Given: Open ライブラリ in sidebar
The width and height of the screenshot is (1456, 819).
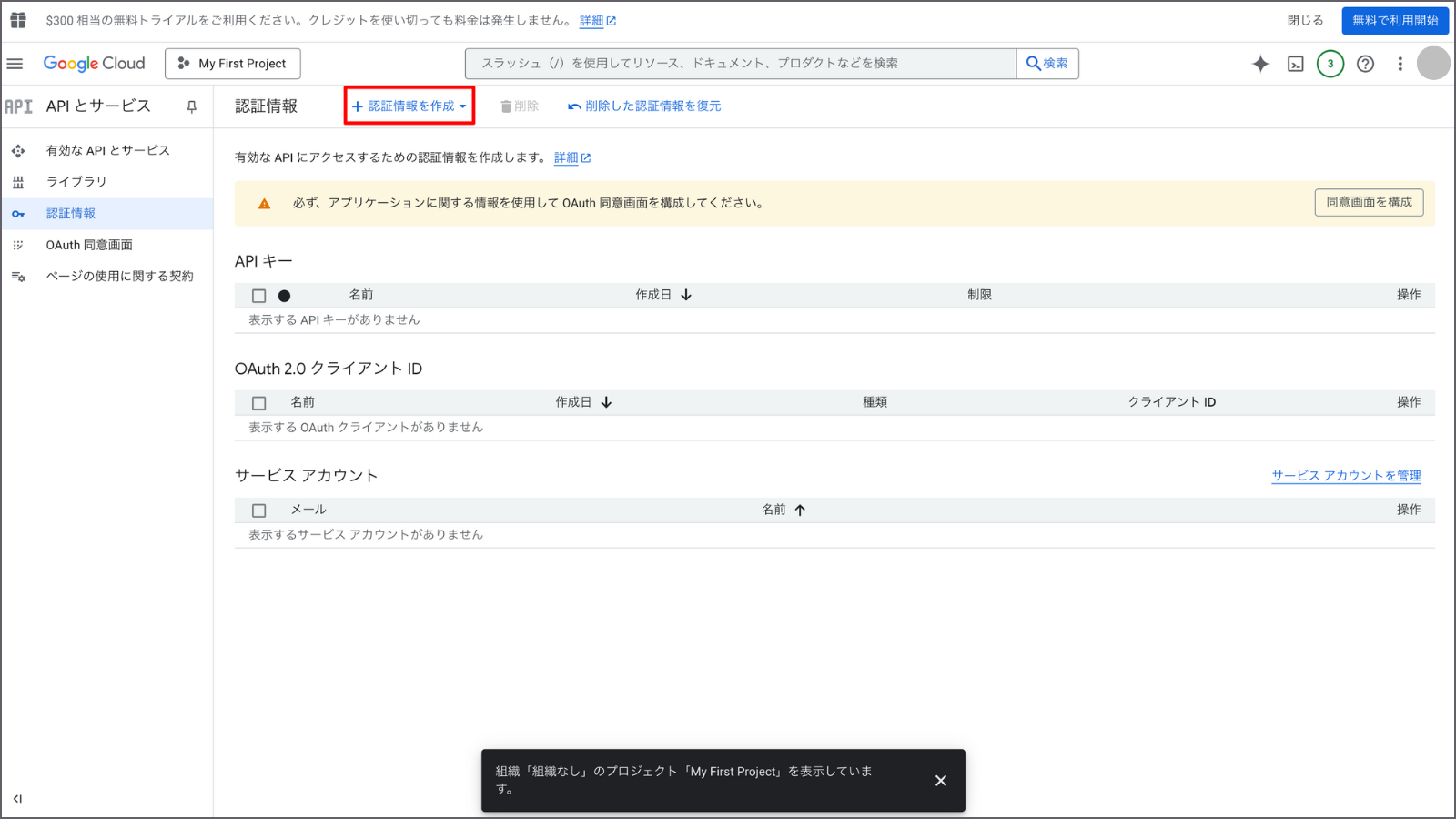Looking at the screenshot, I should [x=107, y=182].
